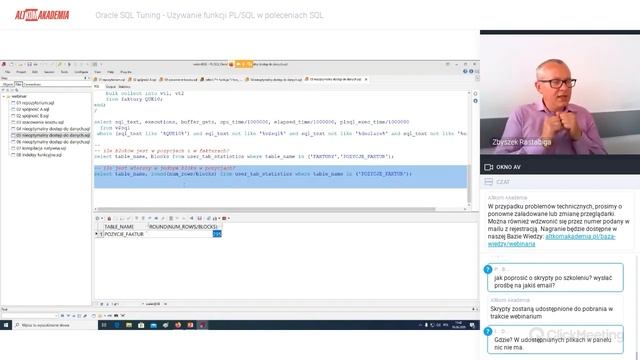640x360 pixels.
Task: Collapse the webinar folder in the file tree
Action: click(x=4, y=96)
